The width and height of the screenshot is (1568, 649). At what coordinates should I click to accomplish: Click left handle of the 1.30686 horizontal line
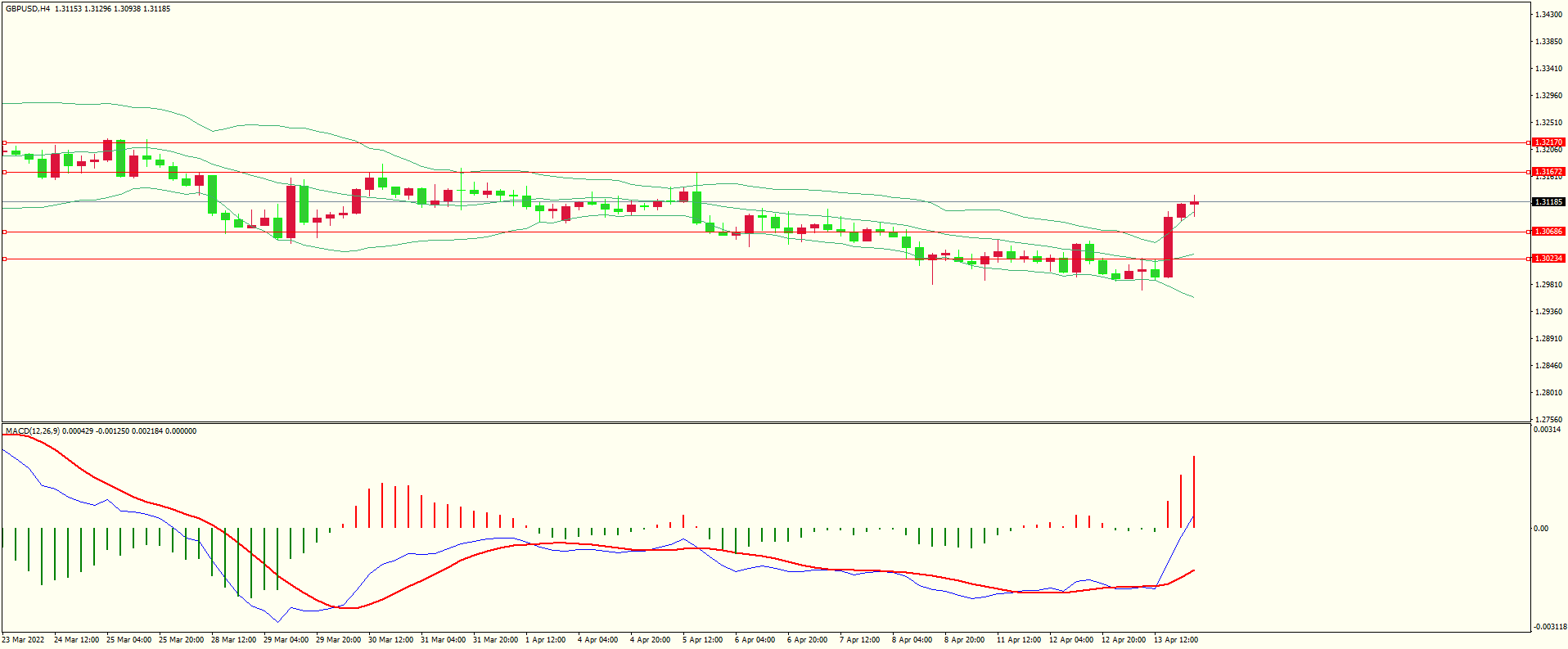pos(4,232)
